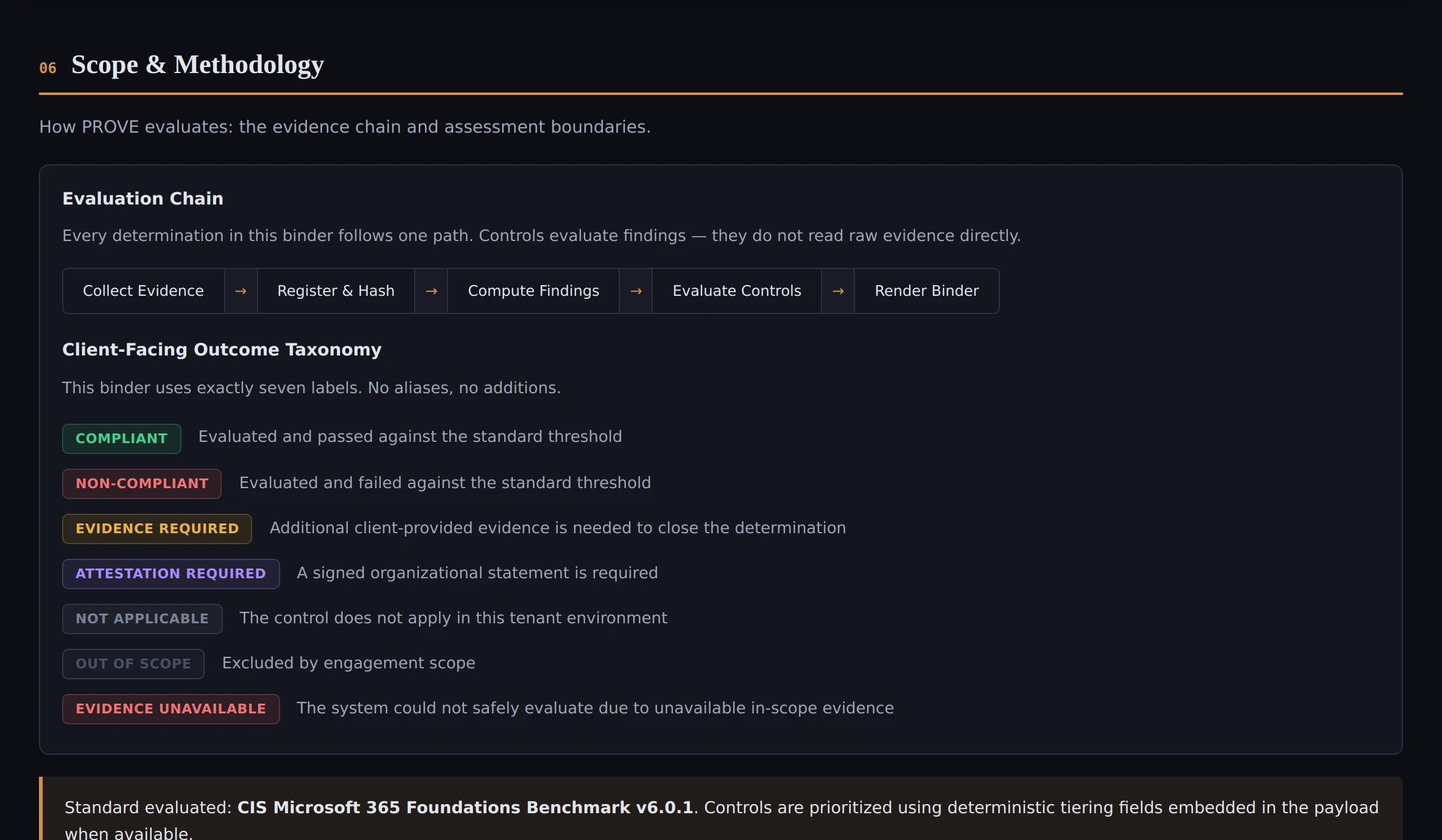Screen dimensions: 1442x840
Task: Click the Collect Evidence step box
Action: click(x=143, y=291)
